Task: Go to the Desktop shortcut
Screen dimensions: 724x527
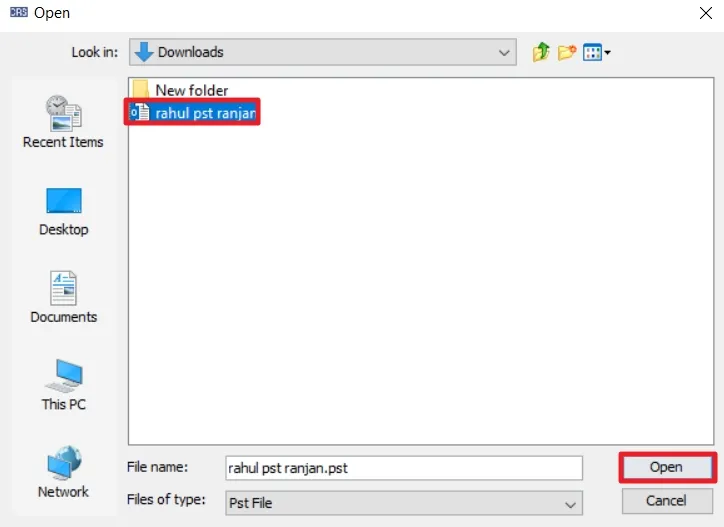Action: (63, 212)
